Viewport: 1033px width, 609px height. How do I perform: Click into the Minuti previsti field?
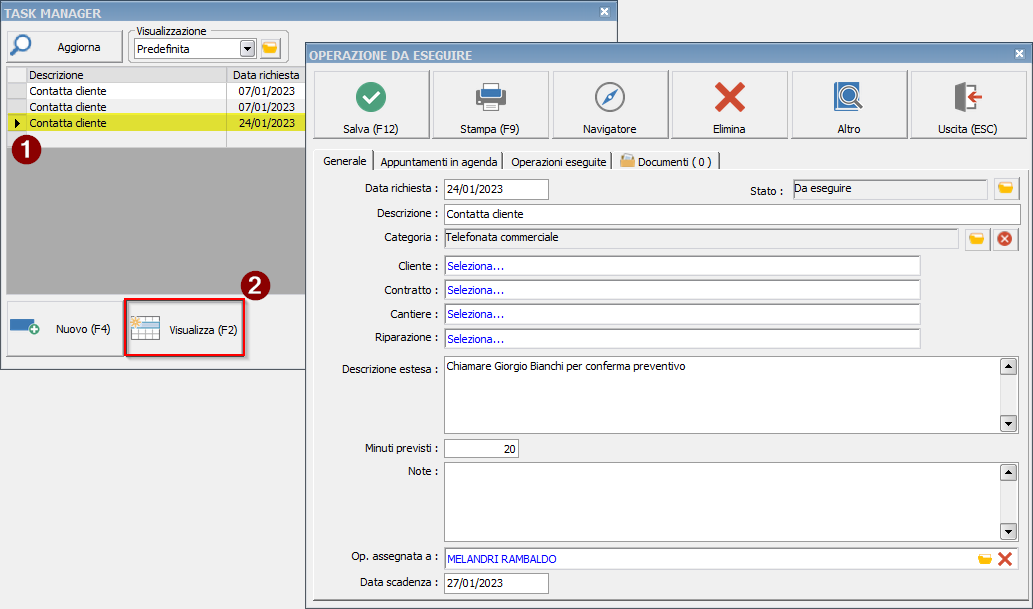pos(481,449)
